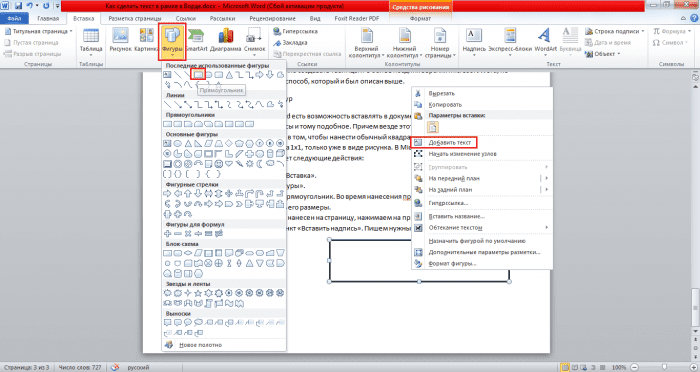The height and width of the screenshot is (372, 700).
Task: Select the Прямоугольник shape in recent shapes
Action: click(198, 75)
